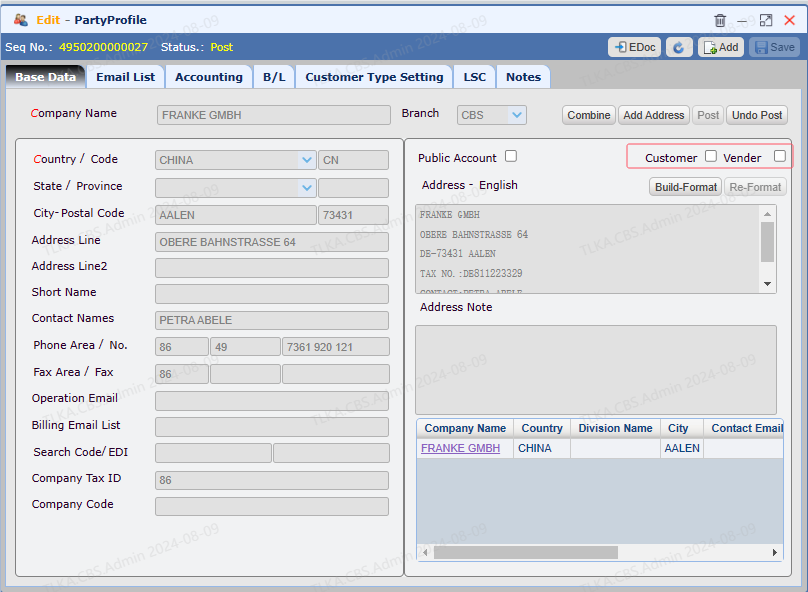Toggle the Public Account checkbox
This screenshot has height=592, width=808.
(x=511, y=156)
